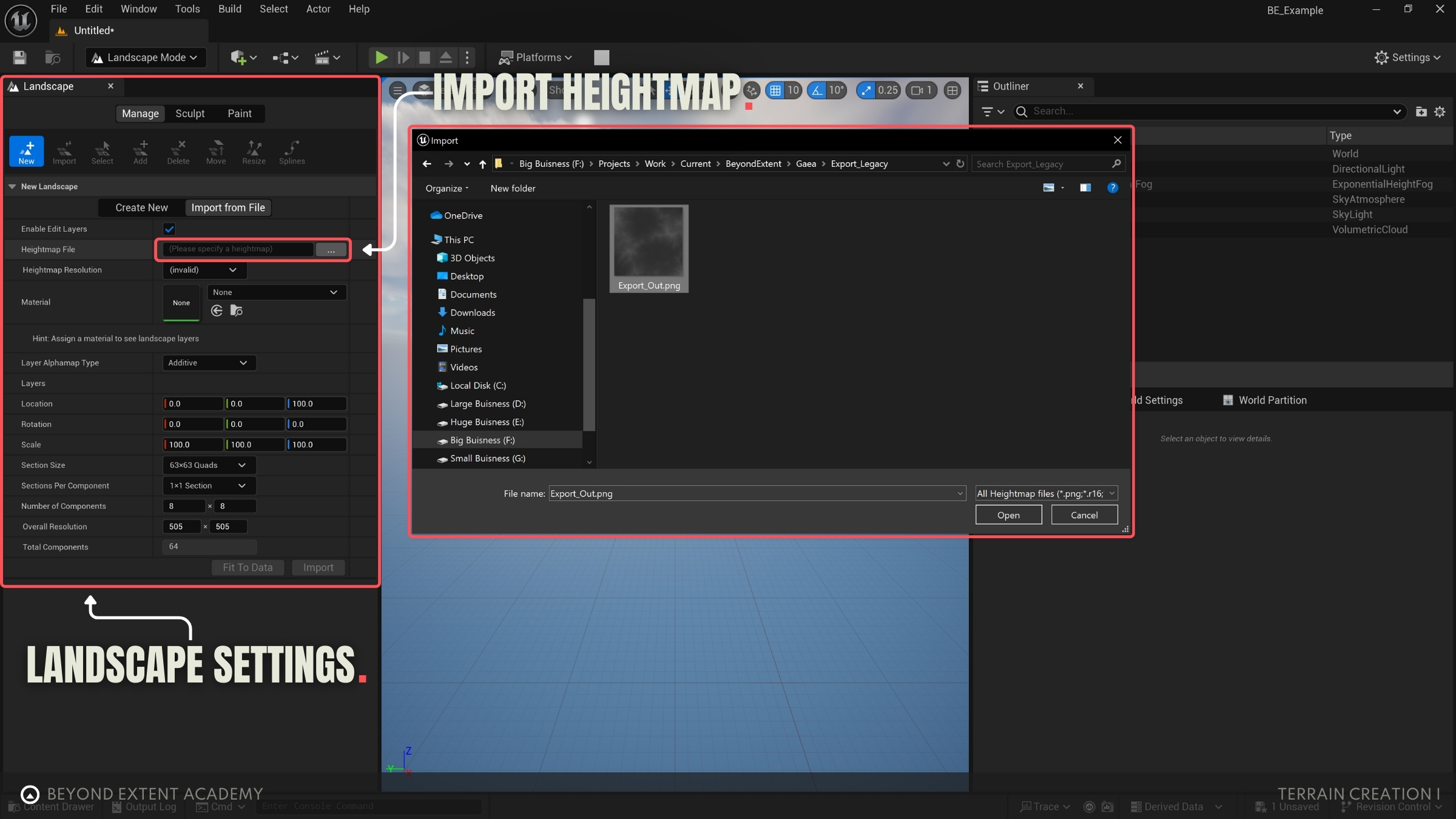1456x819 pixels.
Task: Click the Location Z value field
Action: [317, 404]
